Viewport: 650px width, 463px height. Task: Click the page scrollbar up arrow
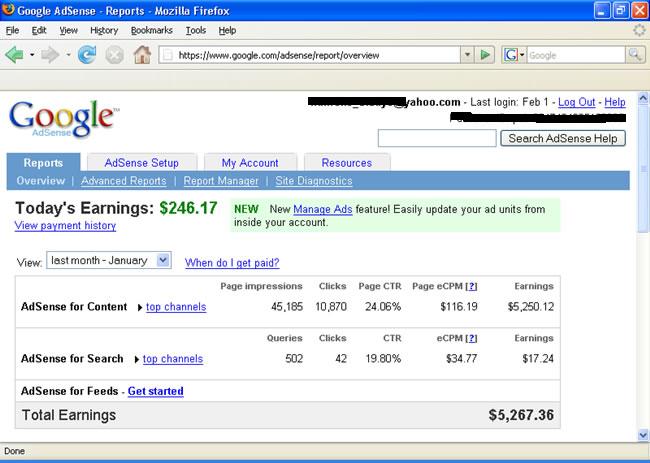click(x=643, y=98)
